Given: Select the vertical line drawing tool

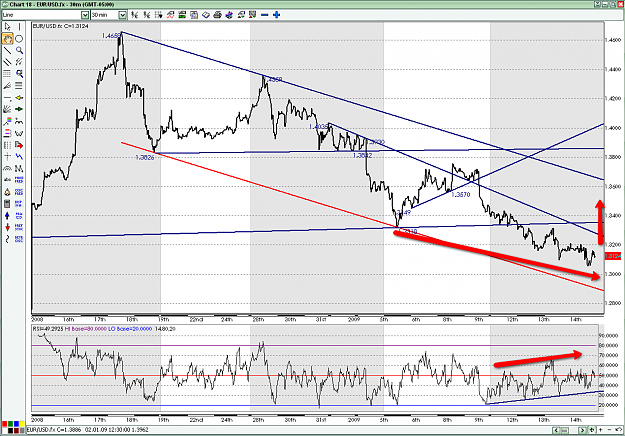Looking at the screenshot, I should pos(19,27).
